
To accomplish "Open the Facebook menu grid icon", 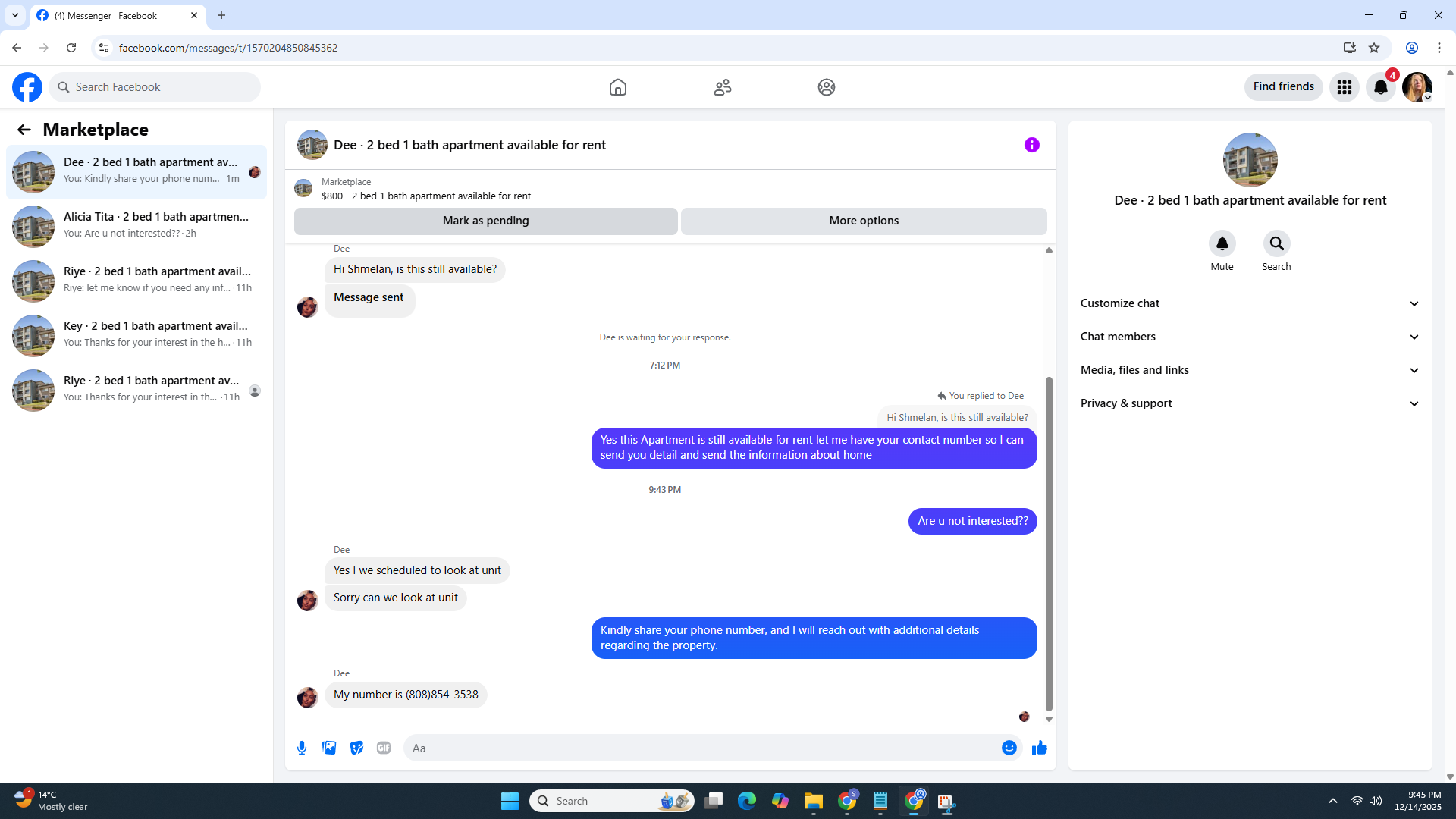I will (x=1344, y=87).
